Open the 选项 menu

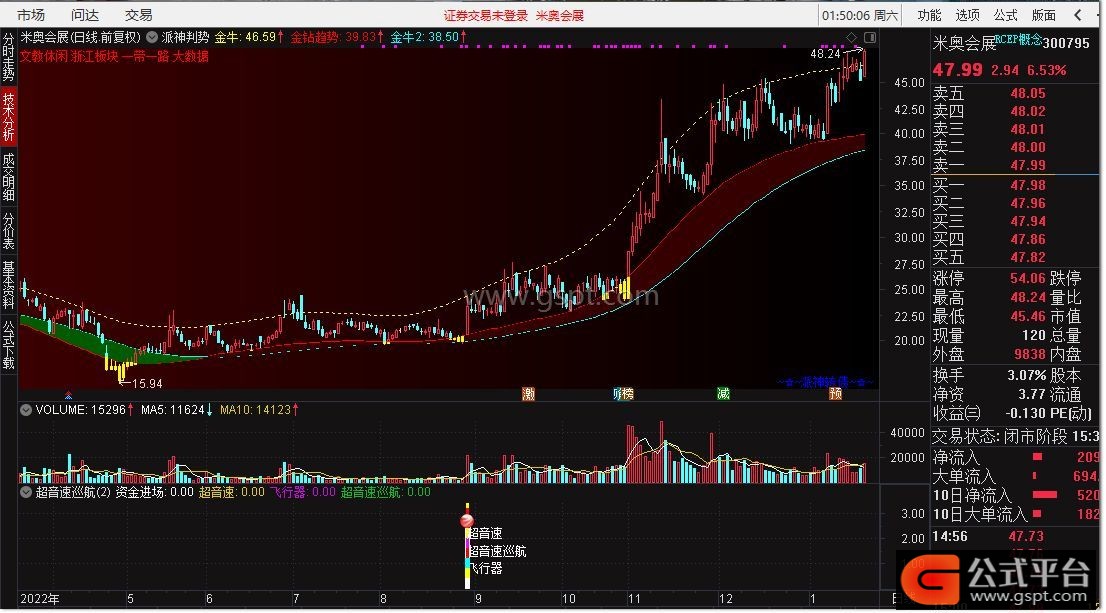(967, 15)
